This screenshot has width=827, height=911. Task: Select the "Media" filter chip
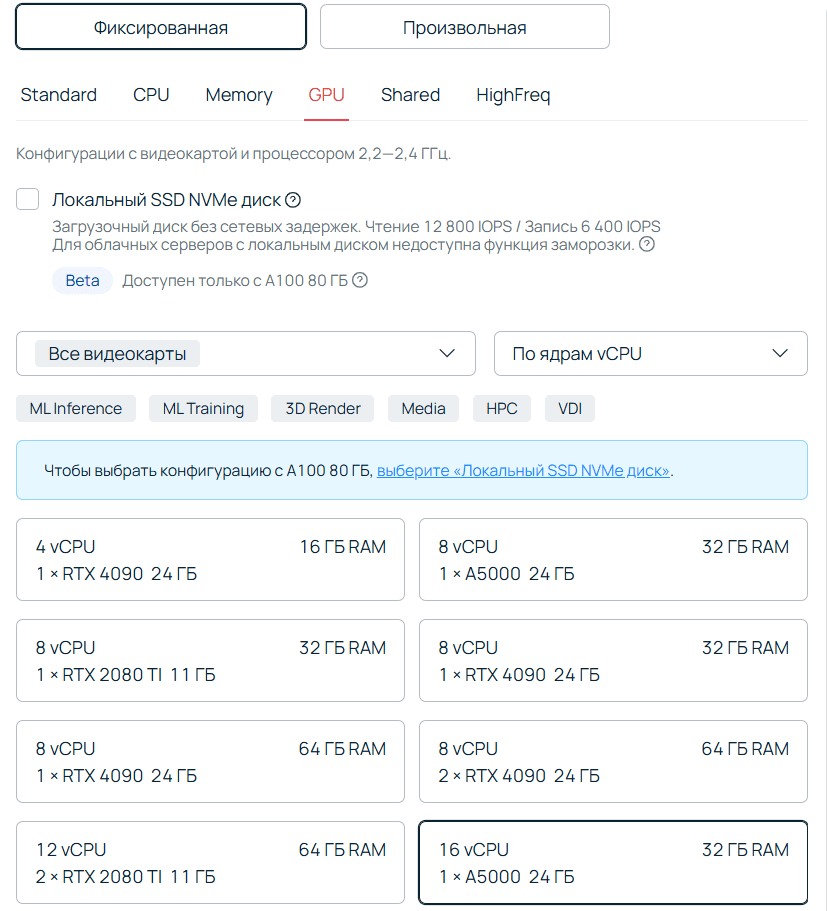coord(423,408)
